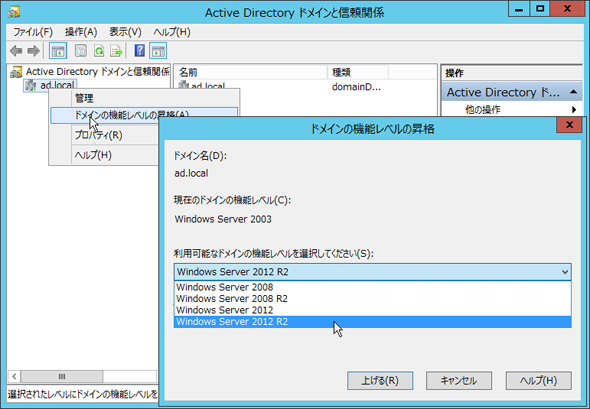590x409 pixels.
Task: Toggle the console tree pane icon
Action: click(x=58, y=51)
